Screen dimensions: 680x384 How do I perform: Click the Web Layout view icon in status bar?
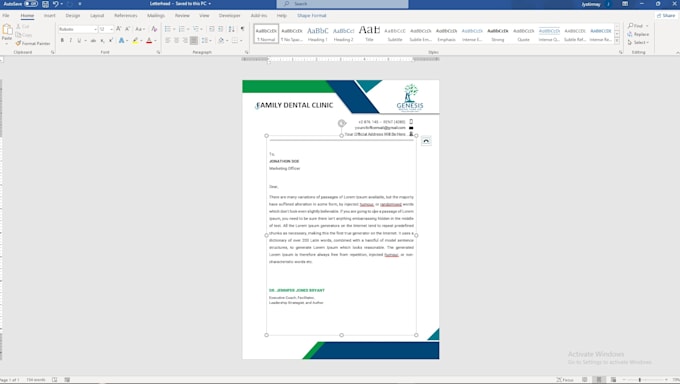coord(613,380)
